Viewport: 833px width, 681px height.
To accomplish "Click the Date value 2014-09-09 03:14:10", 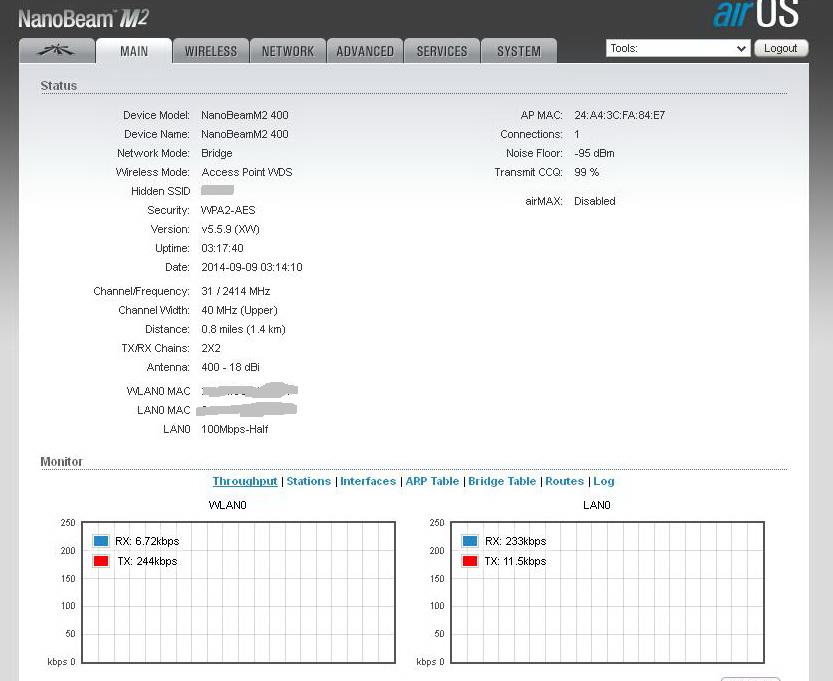I will (x=252, y=267).
